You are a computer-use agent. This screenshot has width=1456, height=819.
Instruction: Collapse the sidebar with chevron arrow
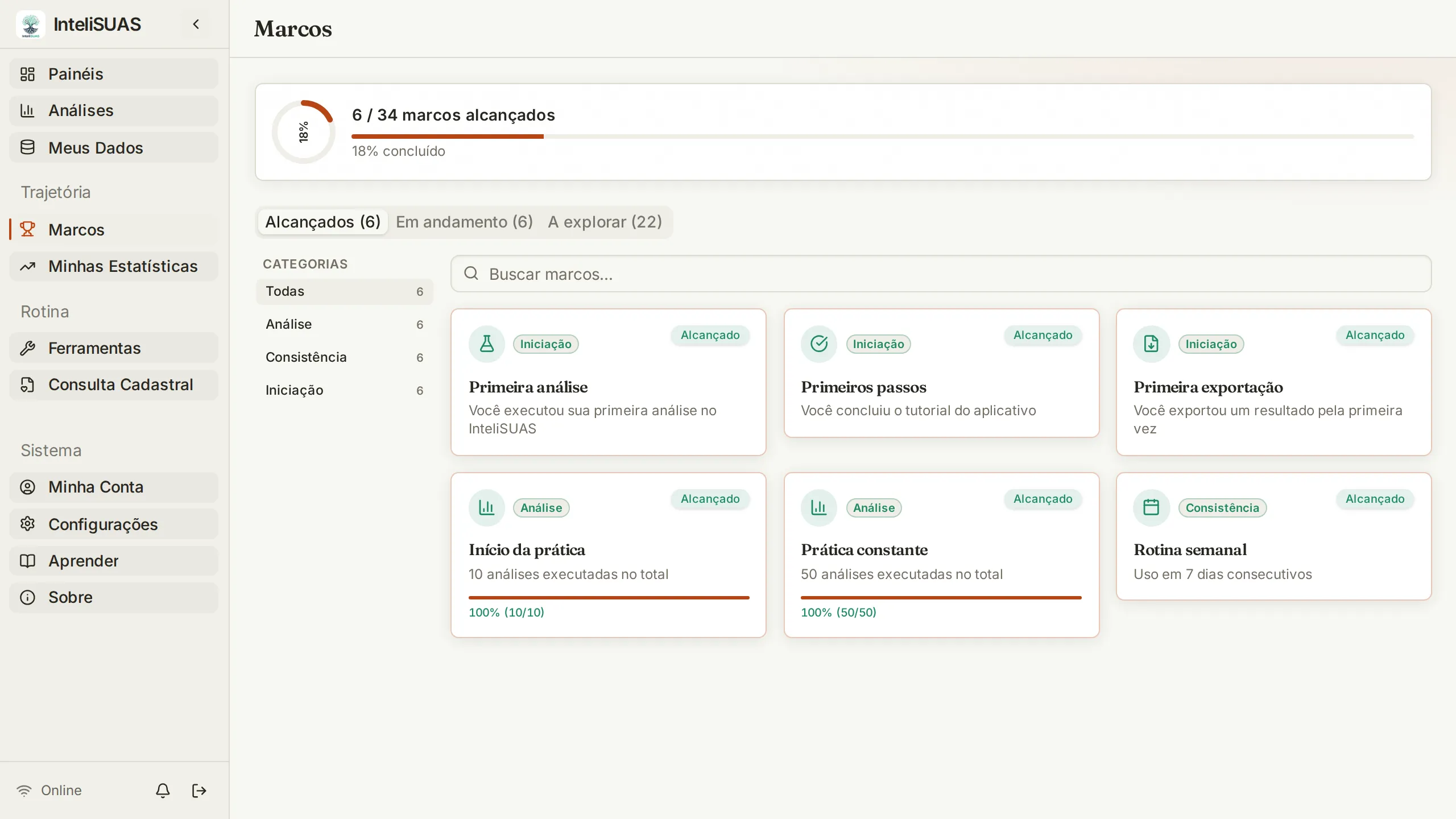pyautogui.click(x=196, y=24)
